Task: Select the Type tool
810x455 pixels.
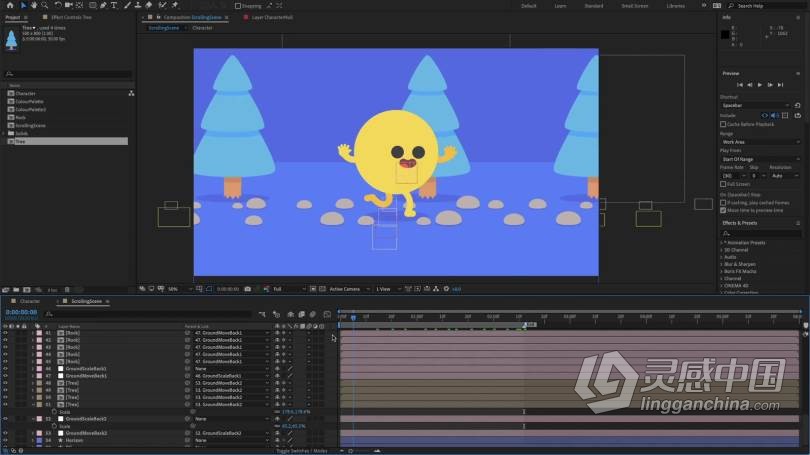Action: coord(116,5)
